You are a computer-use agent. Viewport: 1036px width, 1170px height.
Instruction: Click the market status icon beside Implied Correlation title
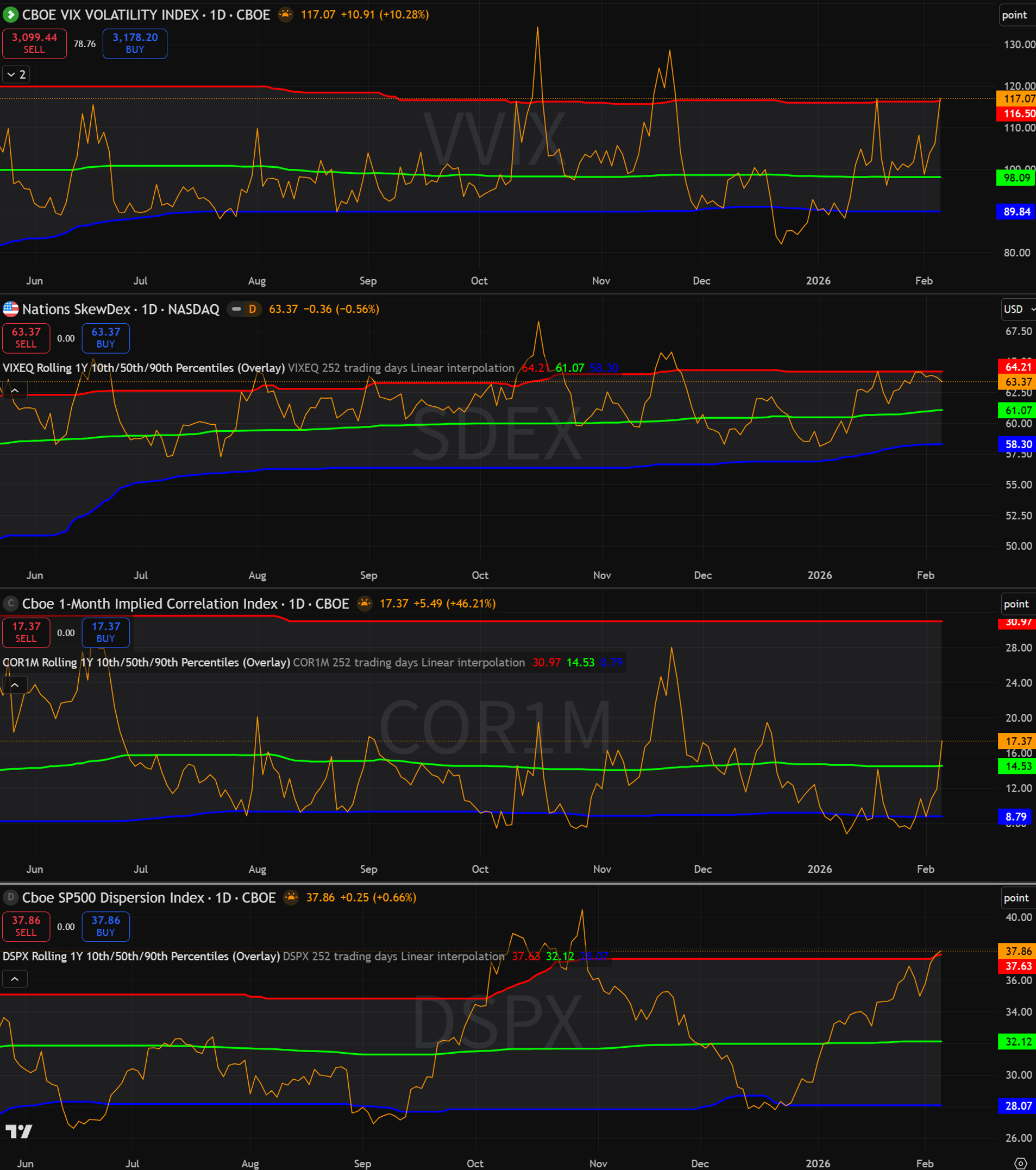point(365,603)
